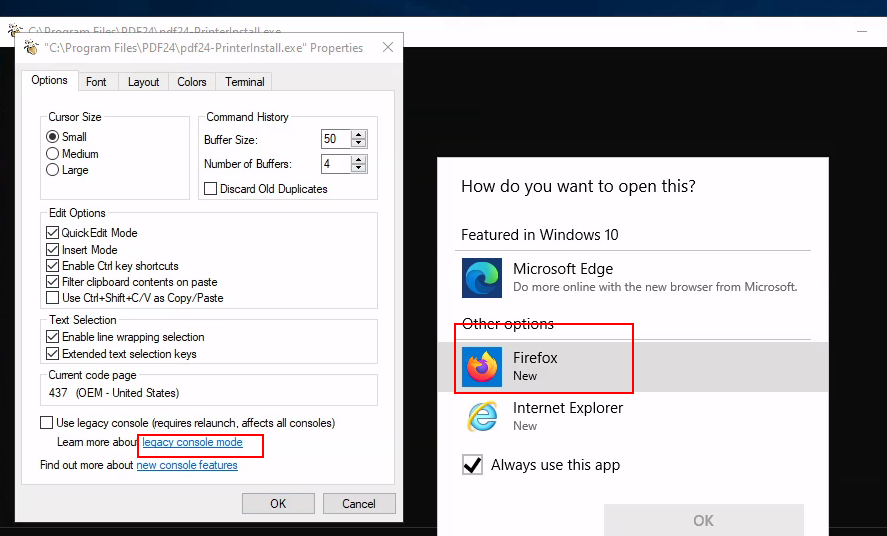This screenshot has height=536, width=887.
Task: Toggle QuickEdit Mode checkbox
Action: click(53, 232)
